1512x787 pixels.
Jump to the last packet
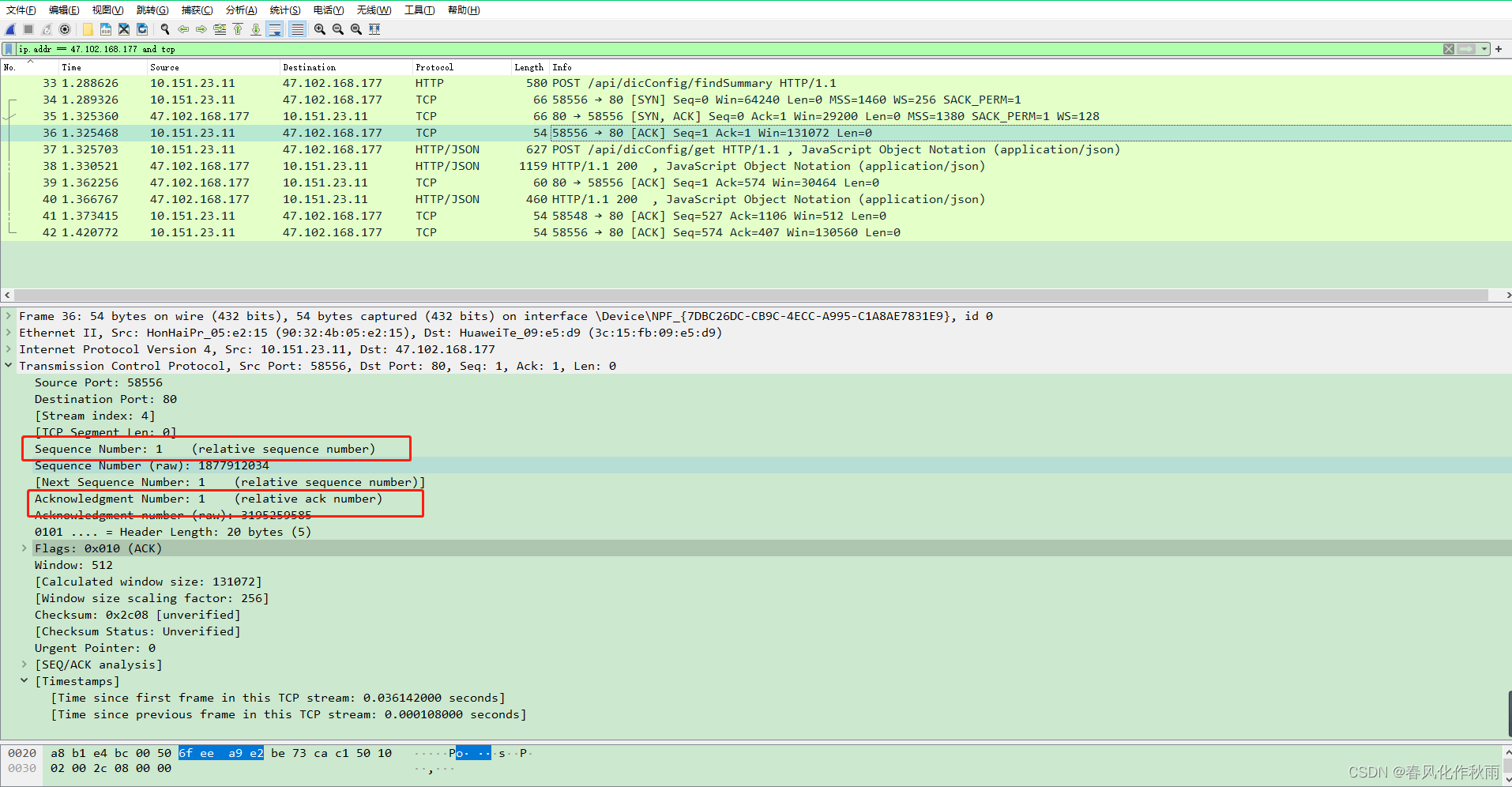[x=255, y=28]
